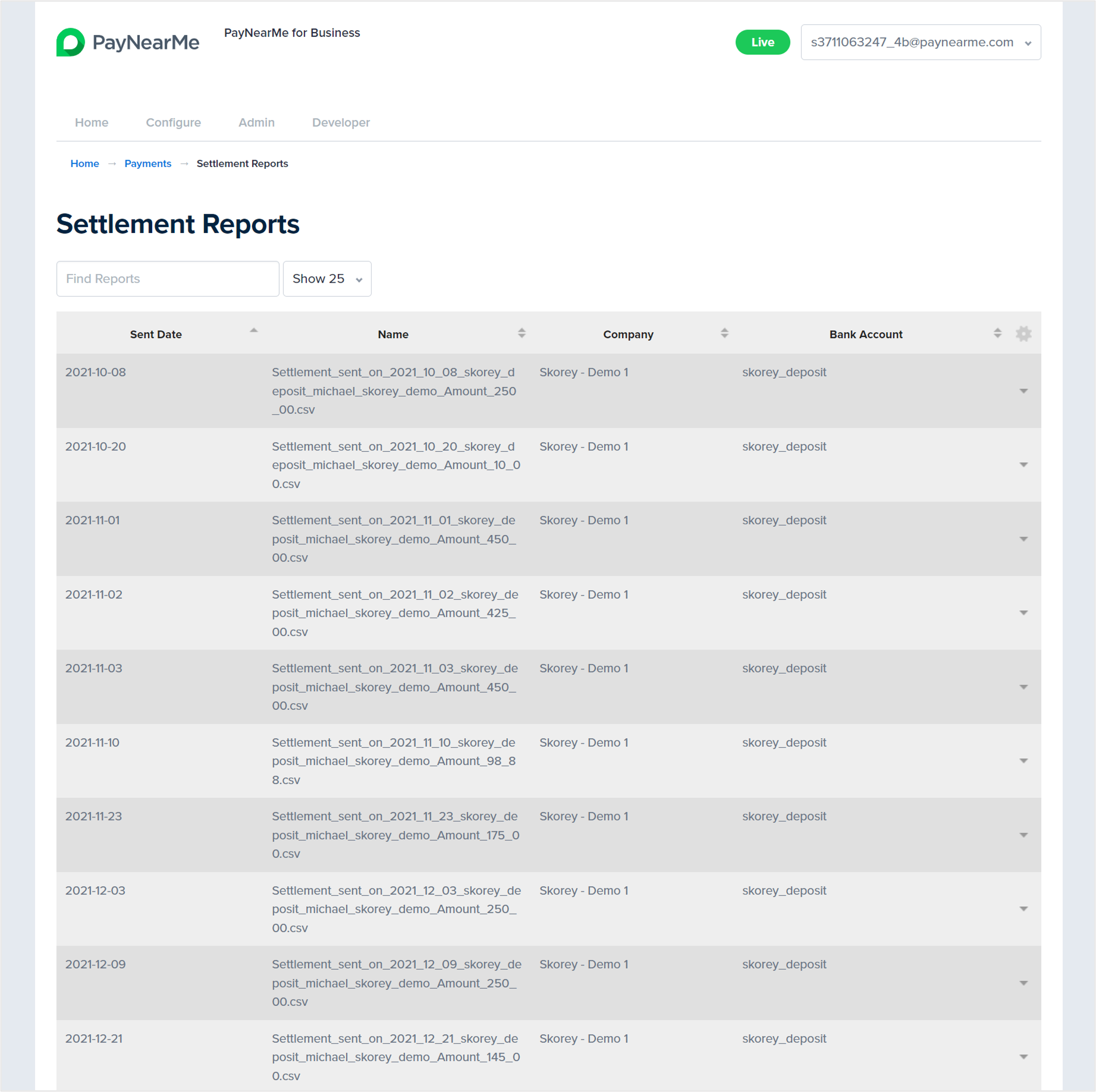This screenshot has width=1096, height=1092.
Task: Click the Find Reports search field
Action: 168,278
